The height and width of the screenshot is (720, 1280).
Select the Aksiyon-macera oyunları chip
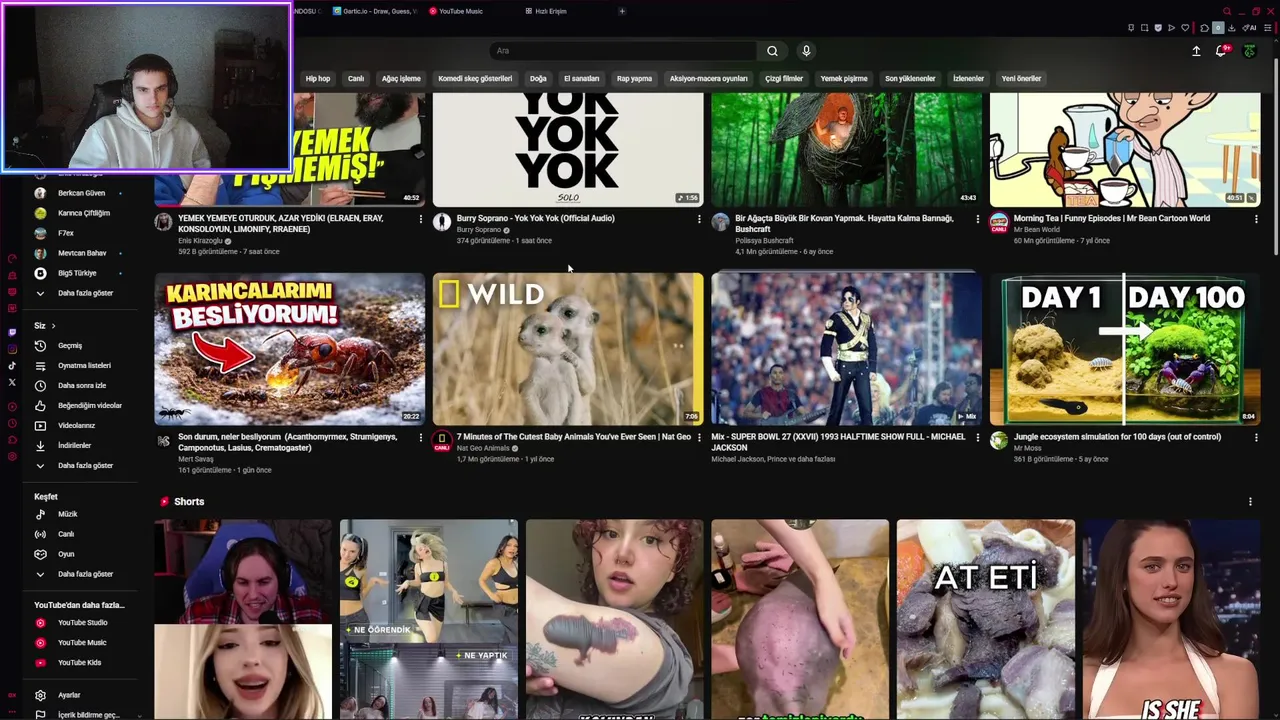click(x=708, y=78)
